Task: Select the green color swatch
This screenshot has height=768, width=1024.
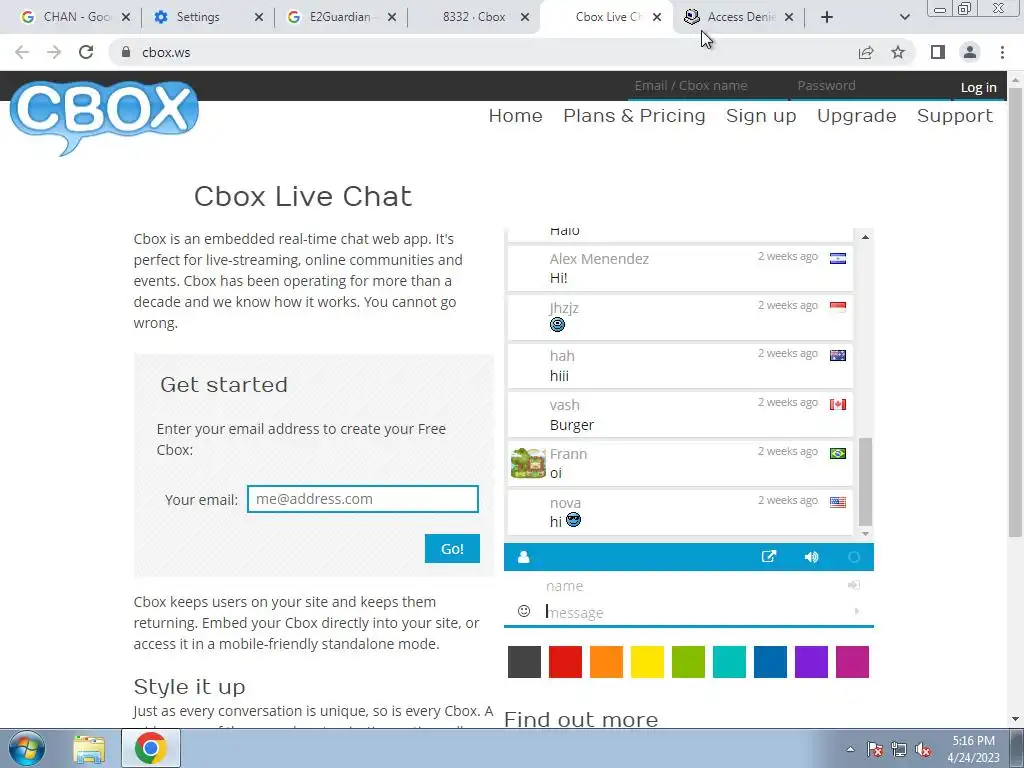Action: pyautogui.click(x=688, y=662)
